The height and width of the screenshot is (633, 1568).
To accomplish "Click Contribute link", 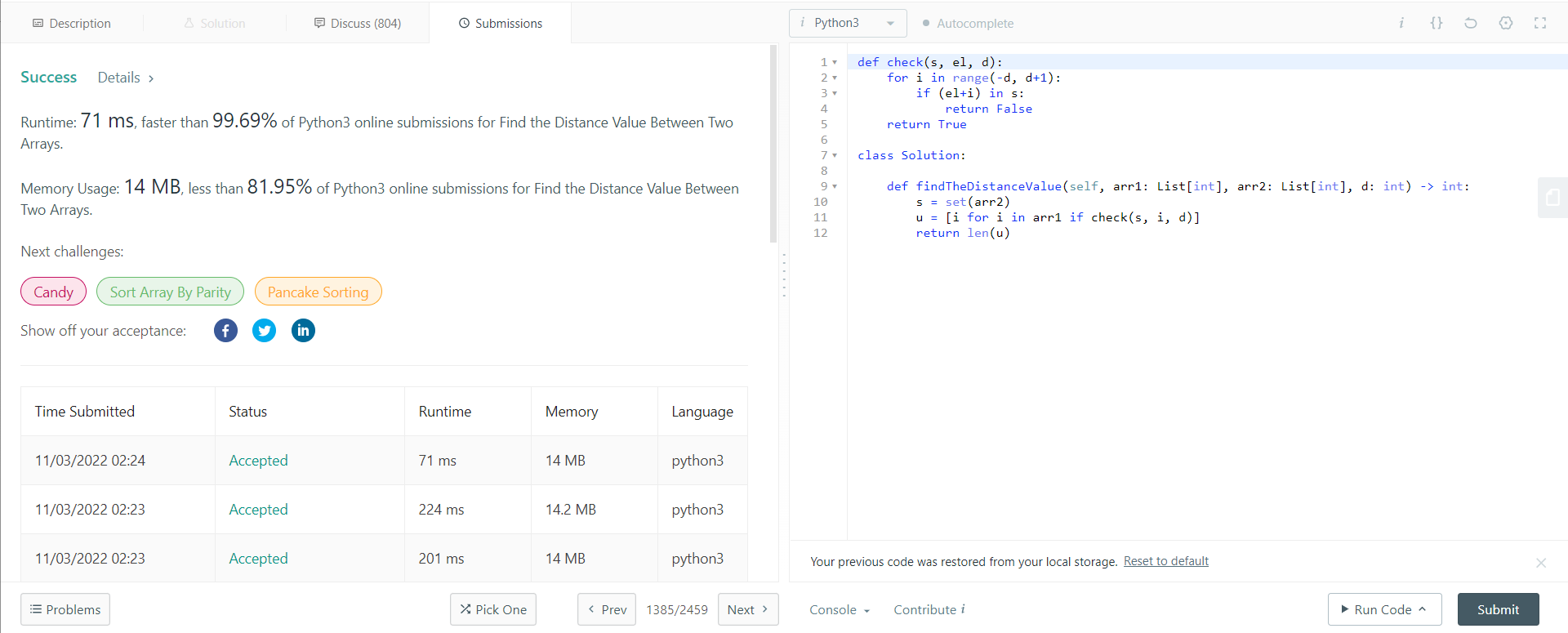I will click(x=929, y=609).
